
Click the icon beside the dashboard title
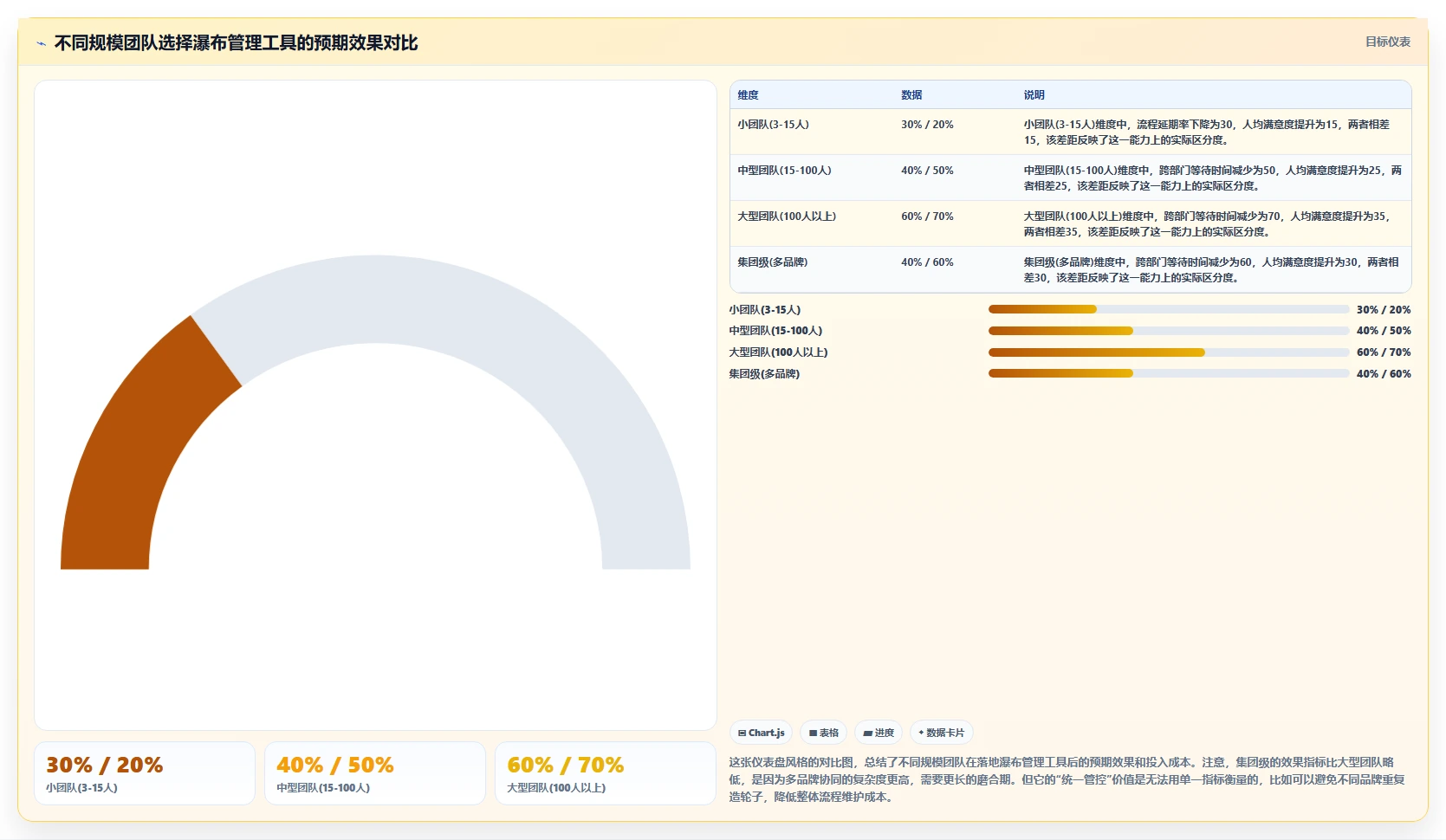[41, 43]
